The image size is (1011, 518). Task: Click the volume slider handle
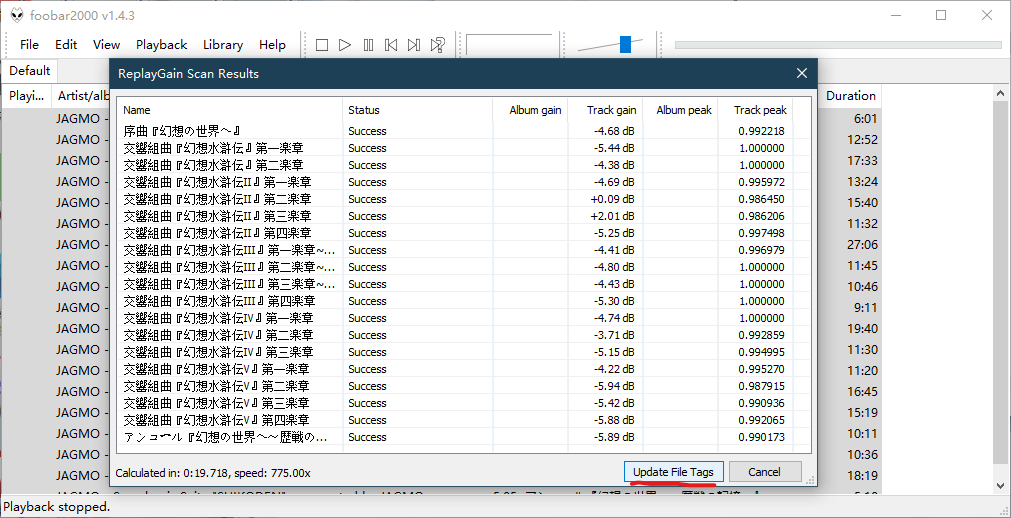tap(625, 44)
